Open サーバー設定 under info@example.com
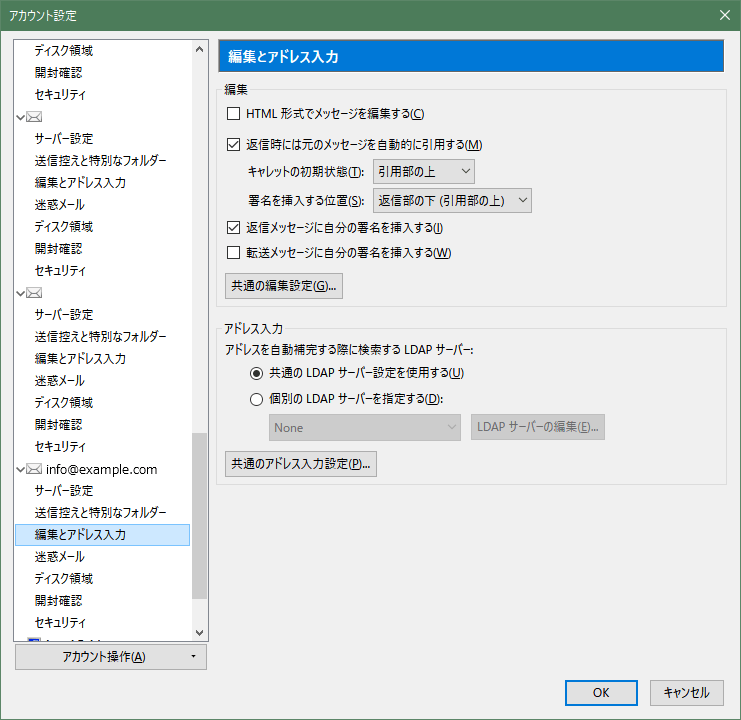The width and height of the screenshot is (741, 720). click(64, 491)
